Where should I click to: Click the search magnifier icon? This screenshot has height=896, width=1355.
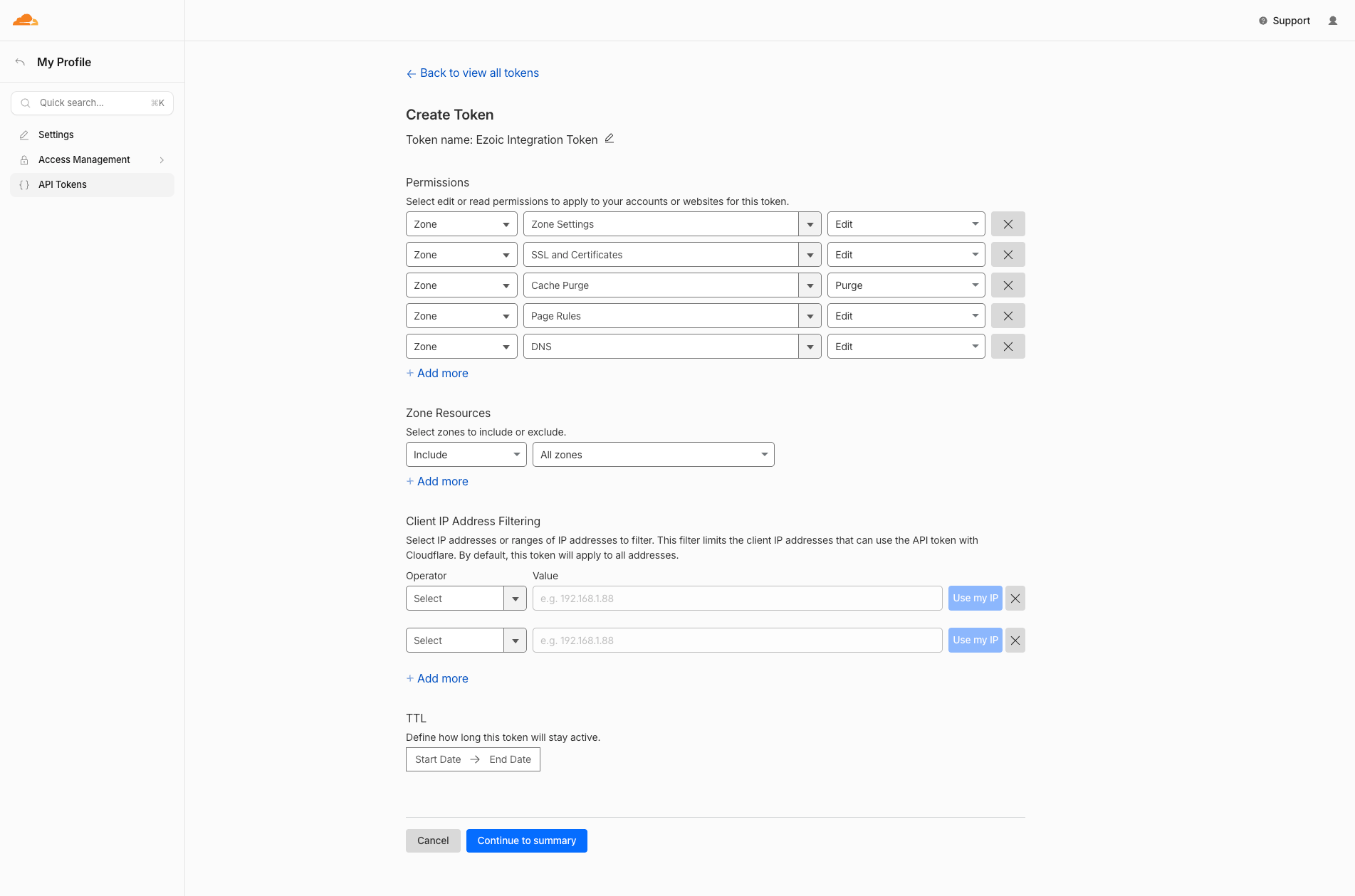tap(26, 103)
